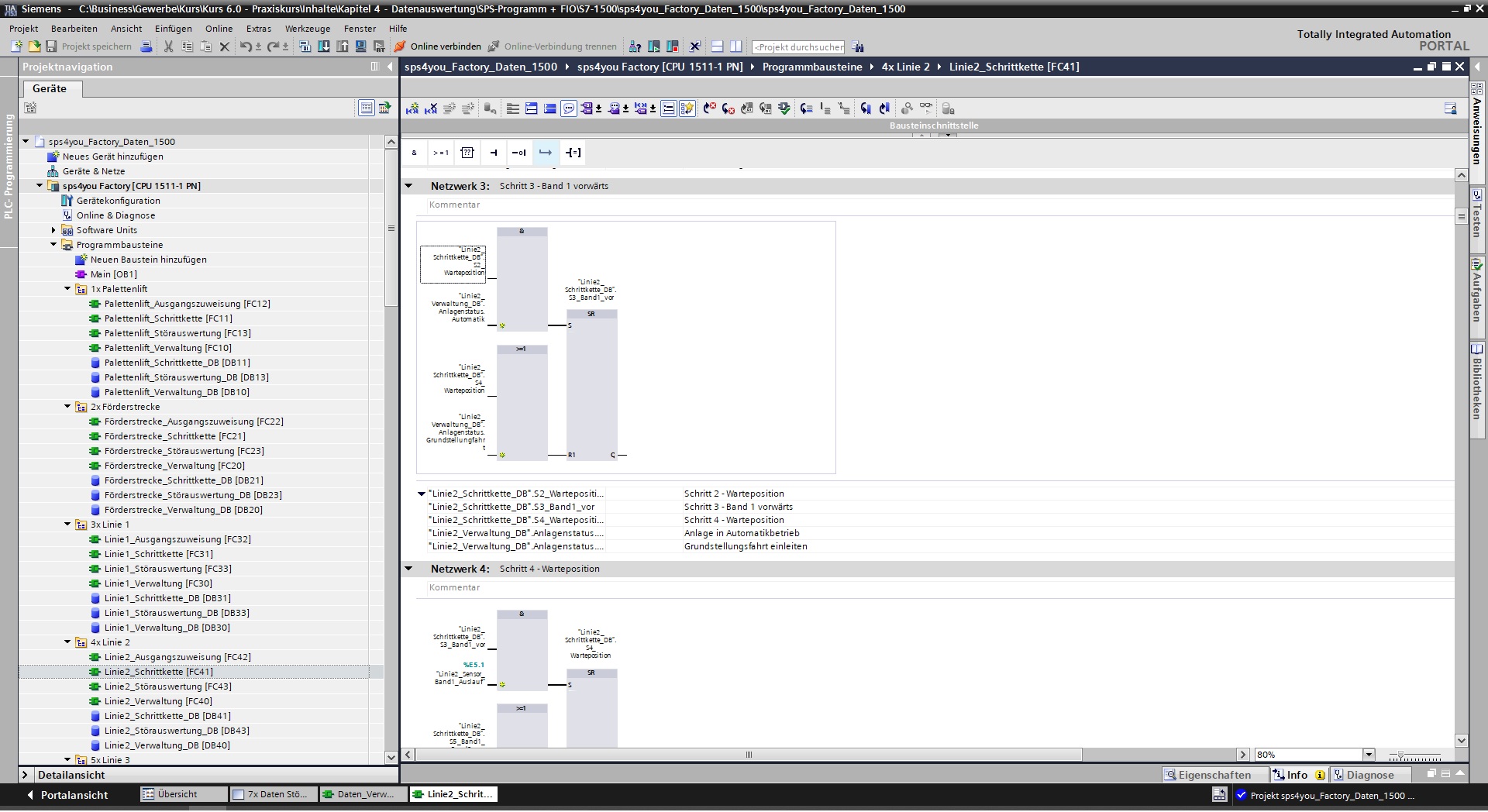Delete selection with the X toolbar icon
The image size is (1488, 812).
point(225,46)
